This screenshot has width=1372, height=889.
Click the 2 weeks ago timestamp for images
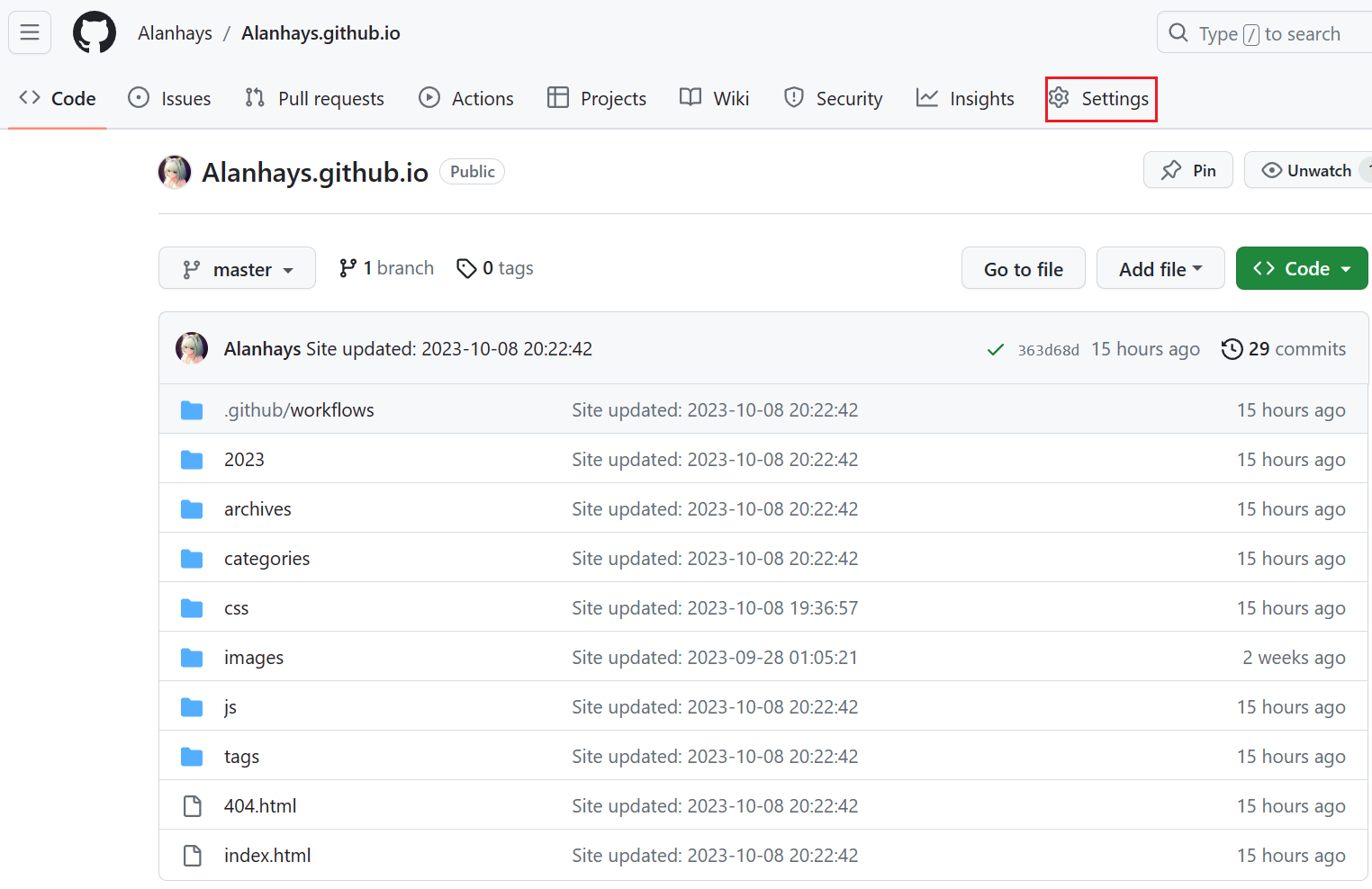tap(1294, 658)
